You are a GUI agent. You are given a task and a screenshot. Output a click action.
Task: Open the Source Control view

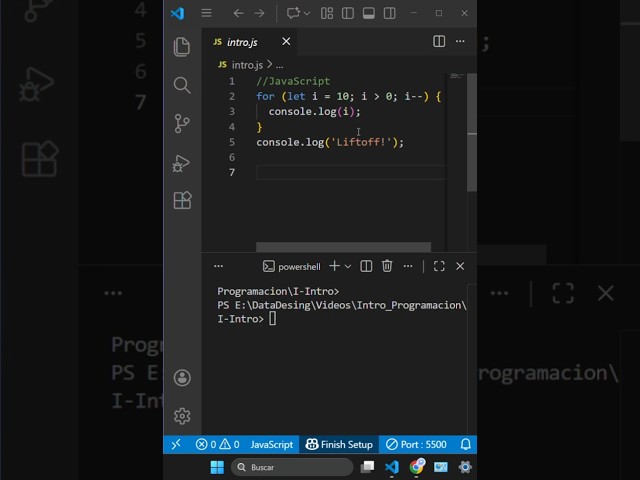(182, 123)
